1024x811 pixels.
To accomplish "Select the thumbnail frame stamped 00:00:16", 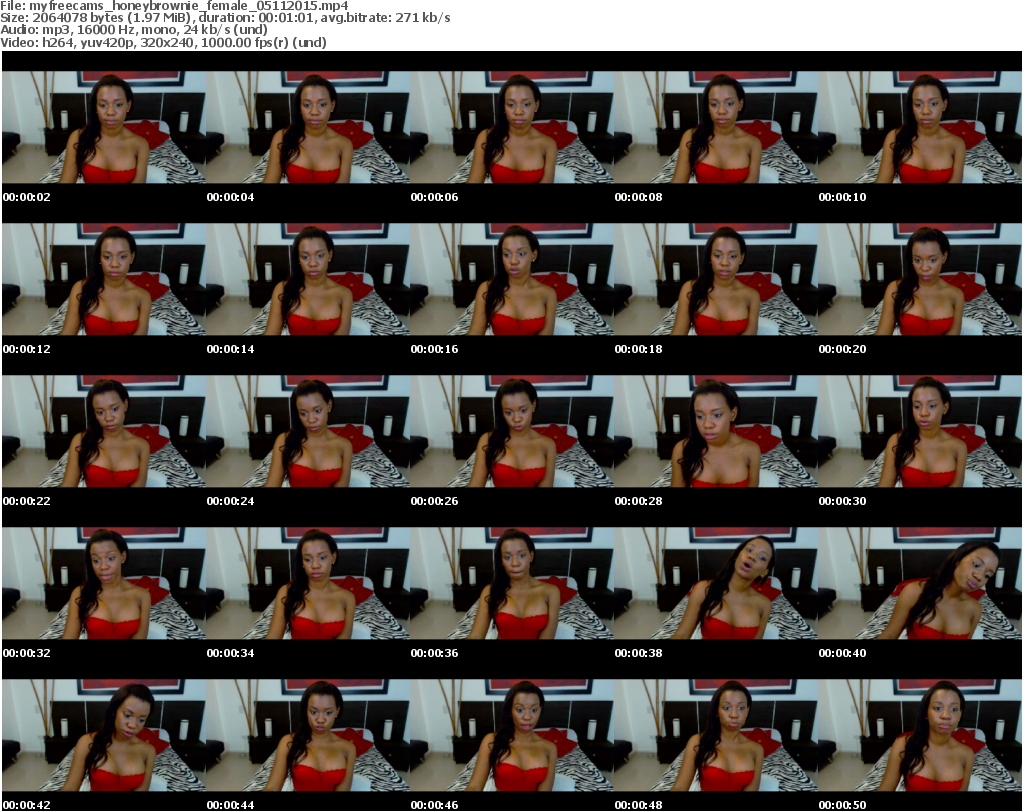I will point(512,279).
